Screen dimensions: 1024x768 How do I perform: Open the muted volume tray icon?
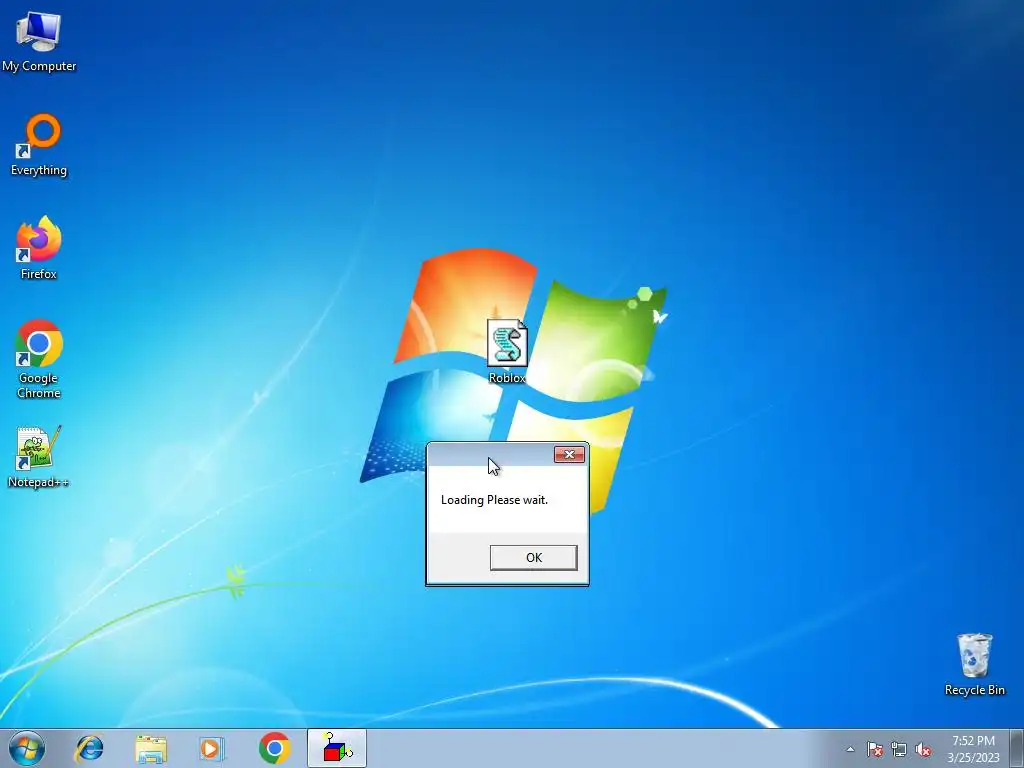click(923, 749)
